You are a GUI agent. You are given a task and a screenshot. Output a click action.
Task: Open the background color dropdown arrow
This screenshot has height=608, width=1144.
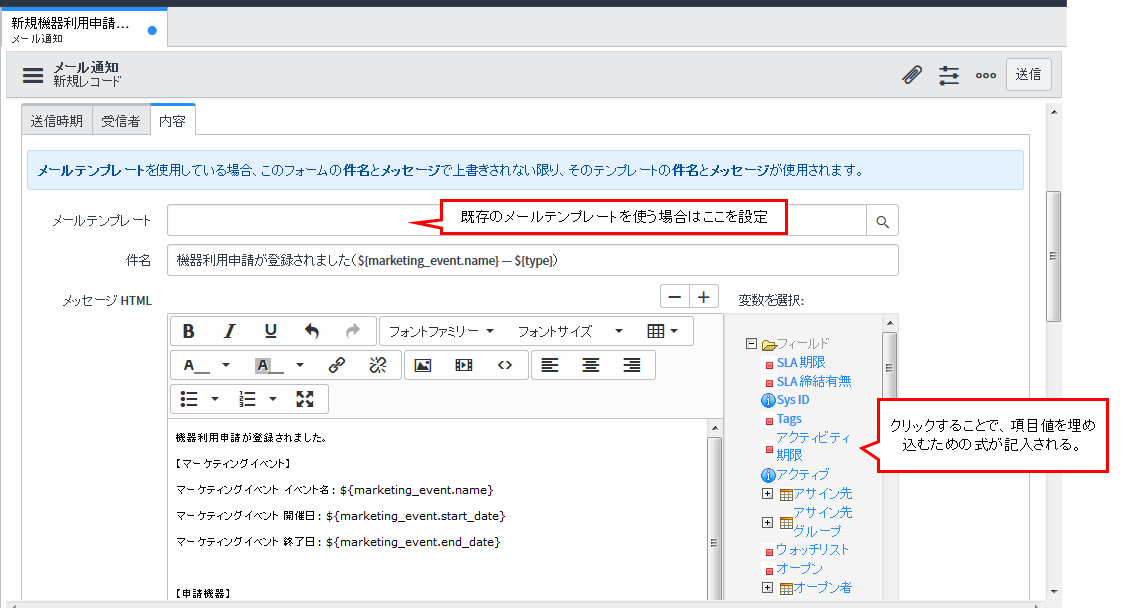(300, 365)
